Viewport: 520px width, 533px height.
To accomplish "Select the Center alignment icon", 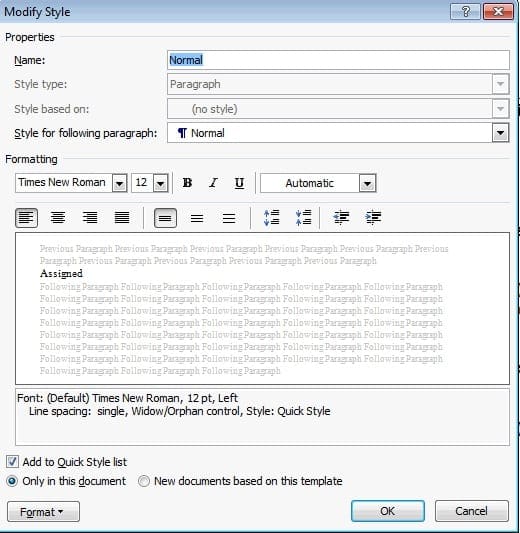I will click(58, 218).
